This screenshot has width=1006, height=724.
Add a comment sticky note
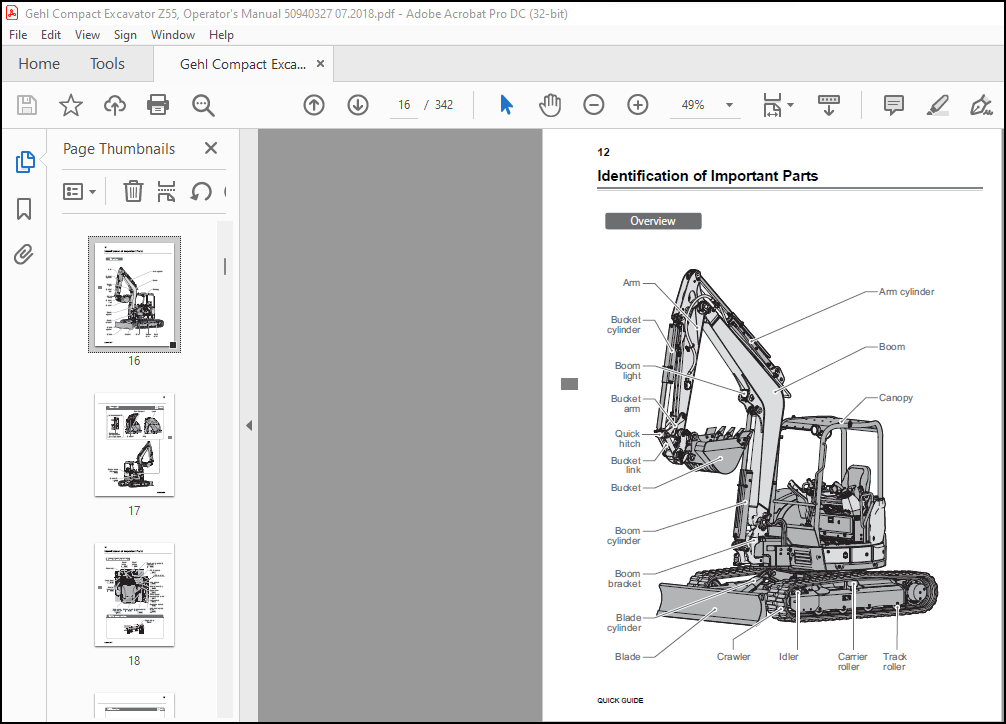pyautogui.click(x=894, y=105)
